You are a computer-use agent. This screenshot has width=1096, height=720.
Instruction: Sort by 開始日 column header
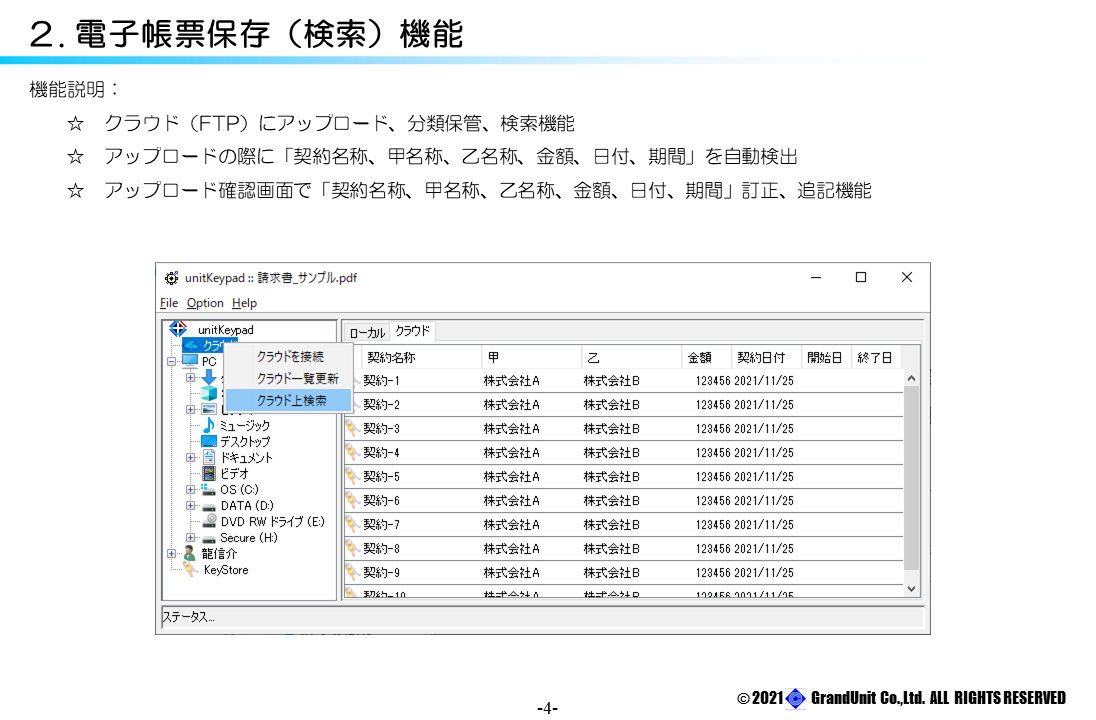point(826,357)
